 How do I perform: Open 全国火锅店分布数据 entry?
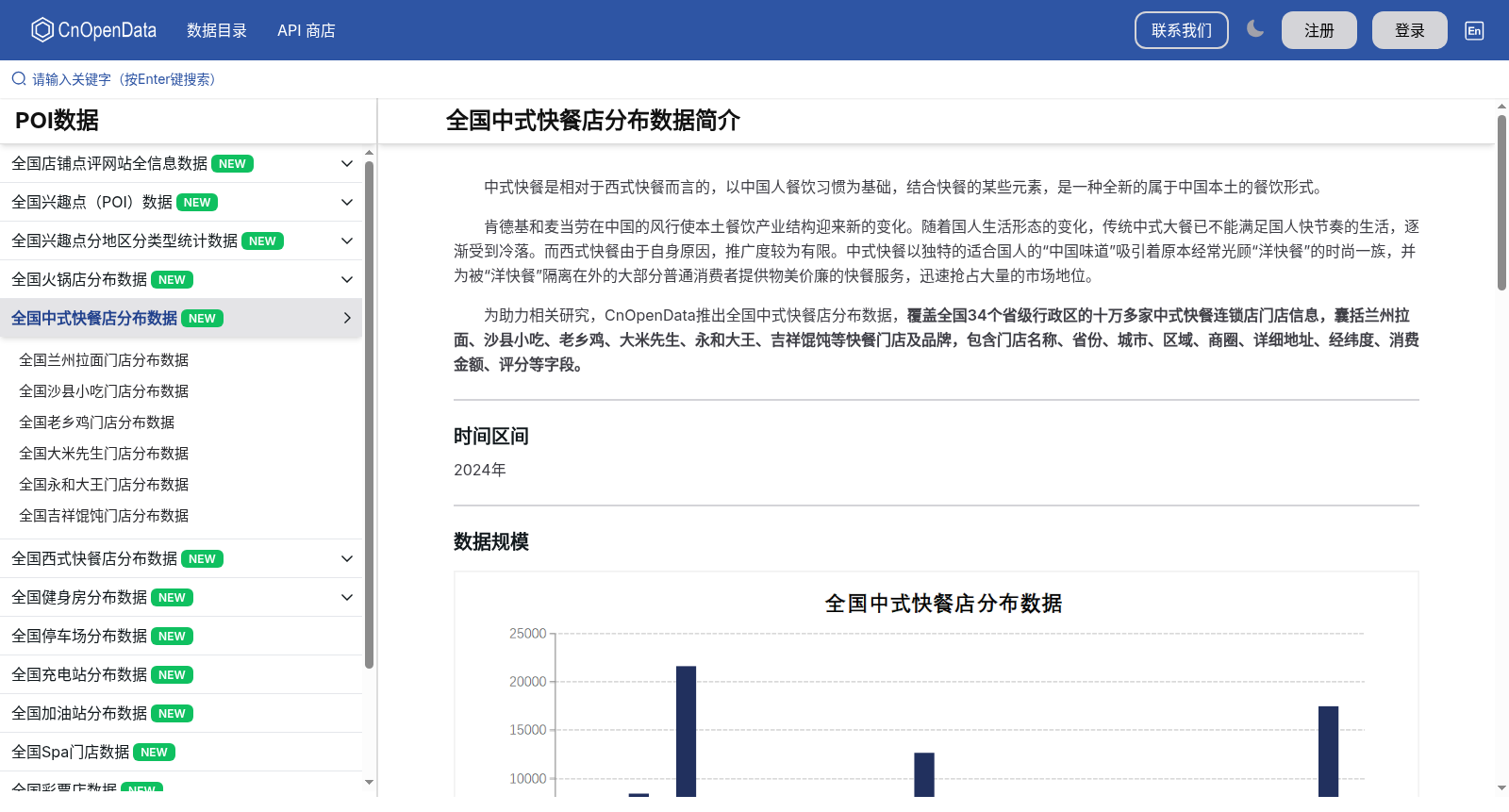tap(79, 280)
